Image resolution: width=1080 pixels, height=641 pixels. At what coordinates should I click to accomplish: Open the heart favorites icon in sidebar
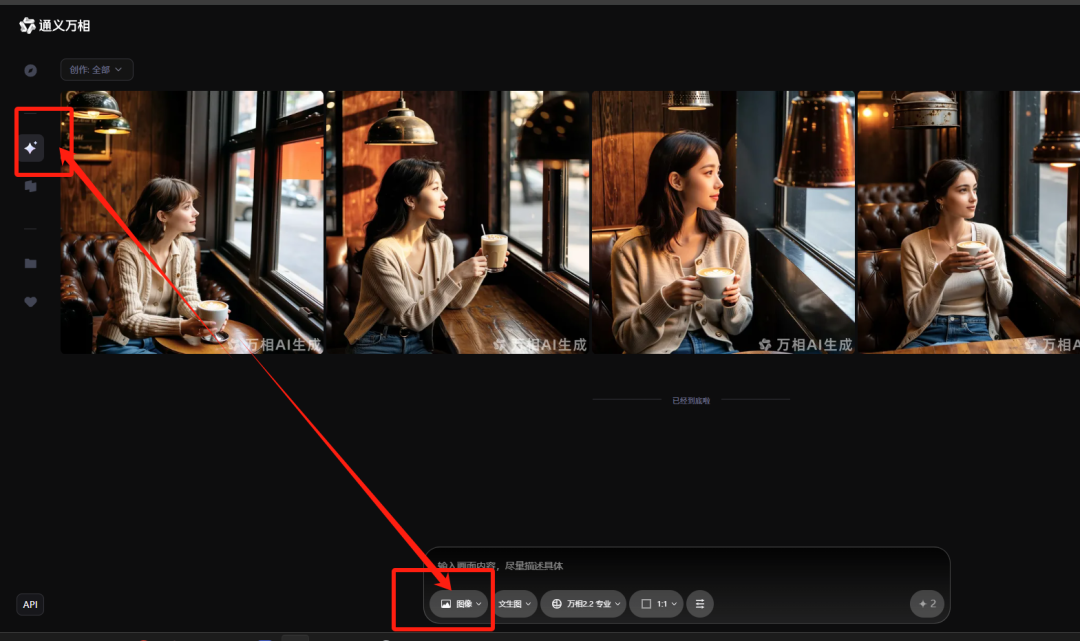point(30,302)
